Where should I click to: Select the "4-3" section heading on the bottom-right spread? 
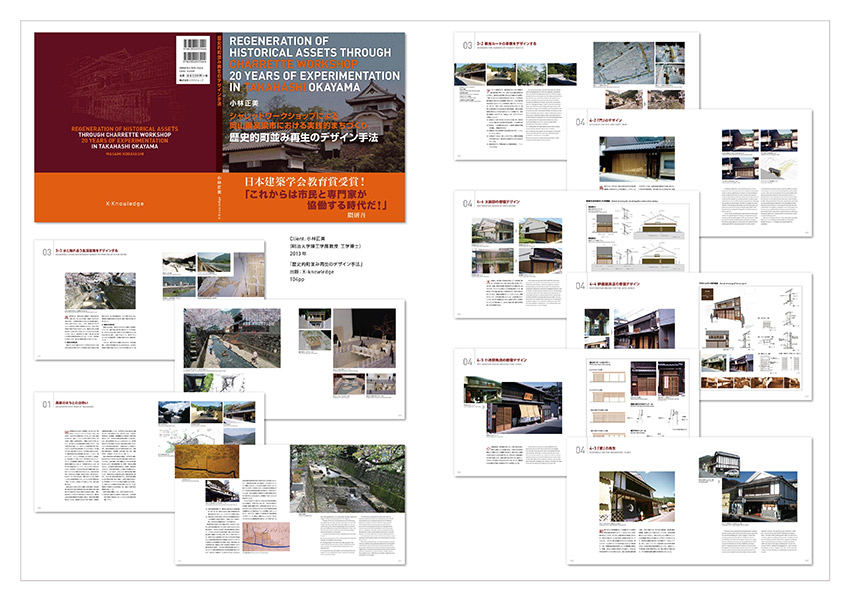click(x=603, y=449)
